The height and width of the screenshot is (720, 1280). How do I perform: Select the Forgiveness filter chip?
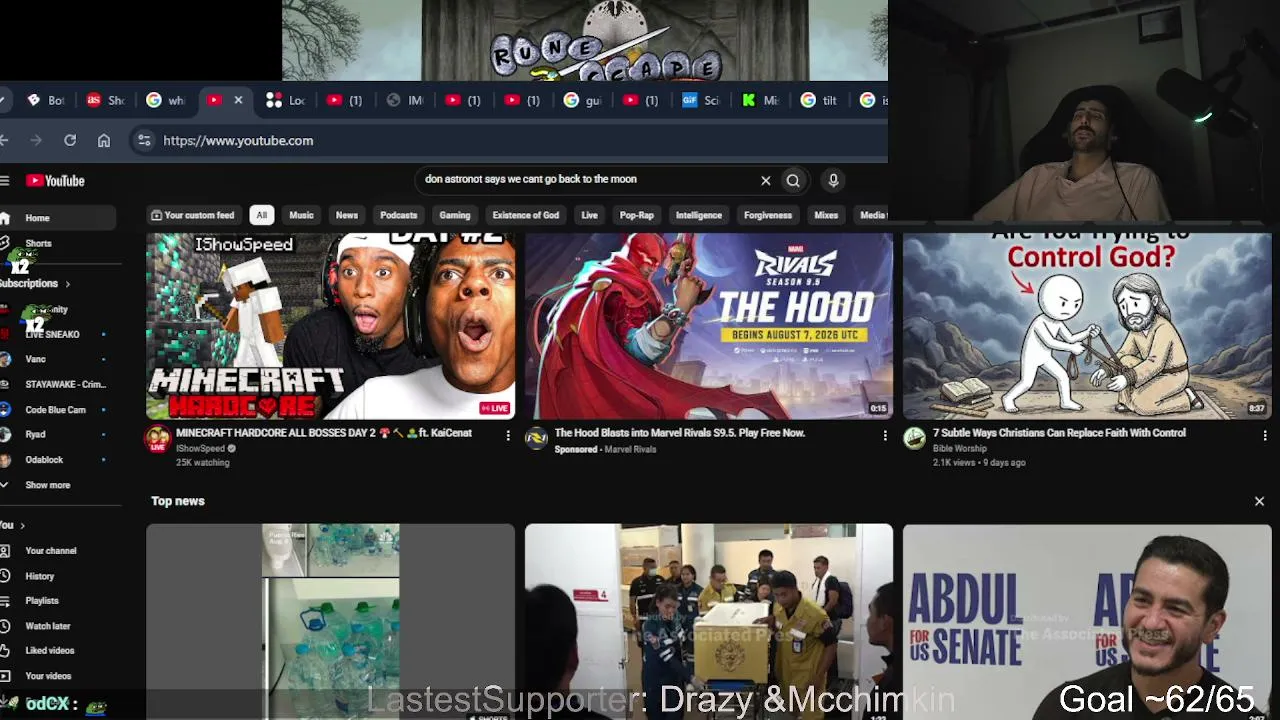click(768, 215)
